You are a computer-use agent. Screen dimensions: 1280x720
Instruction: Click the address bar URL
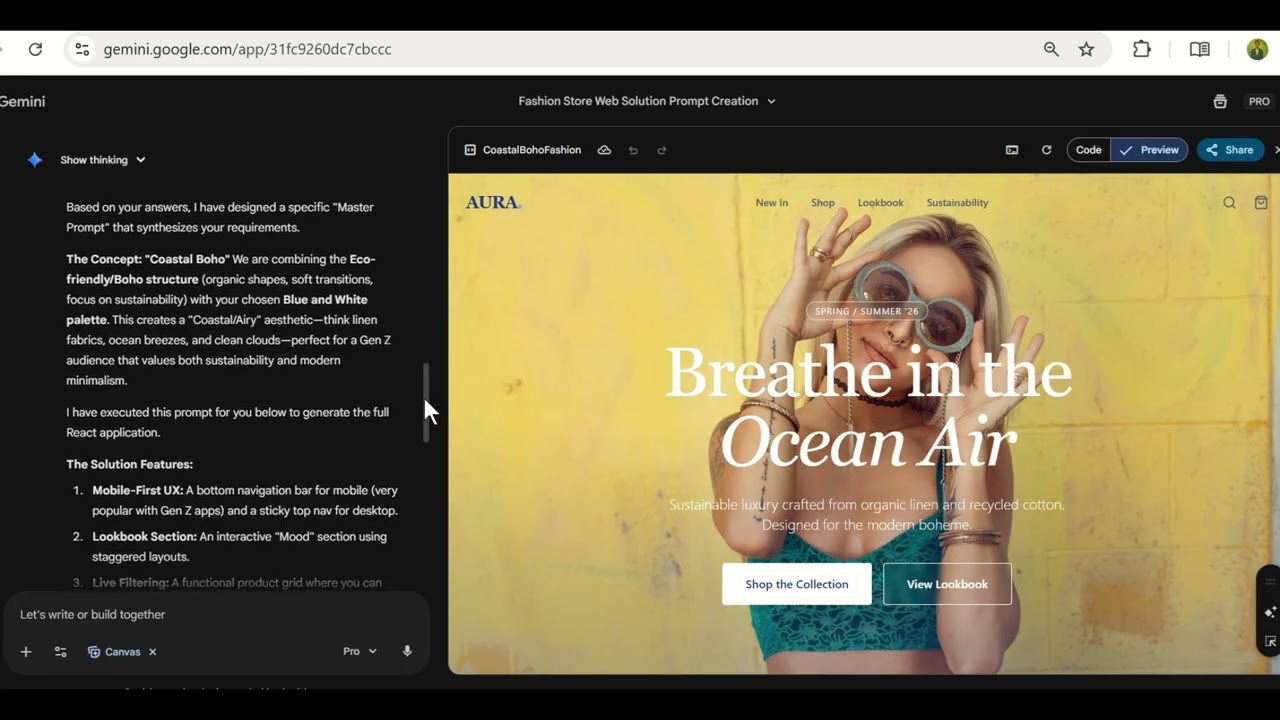(x=247, y=49)
